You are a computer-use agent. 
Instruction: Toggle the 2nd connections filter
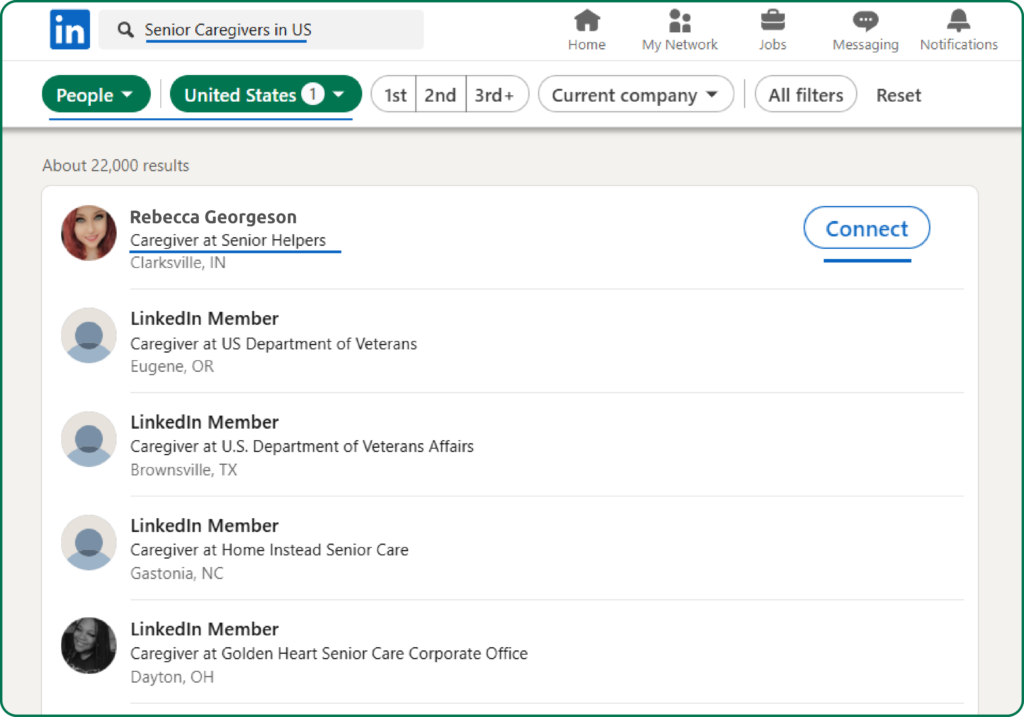[x=441, y=95]
